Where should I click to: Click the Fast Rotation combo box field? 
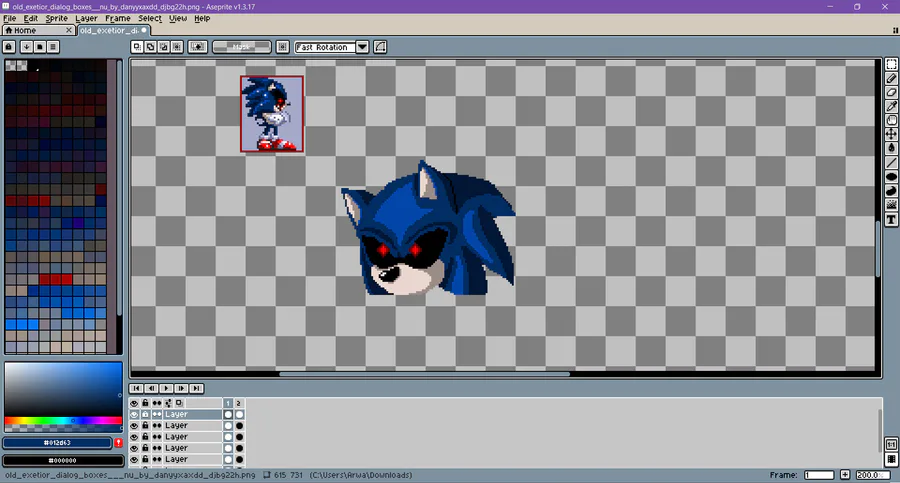(325, 47)
